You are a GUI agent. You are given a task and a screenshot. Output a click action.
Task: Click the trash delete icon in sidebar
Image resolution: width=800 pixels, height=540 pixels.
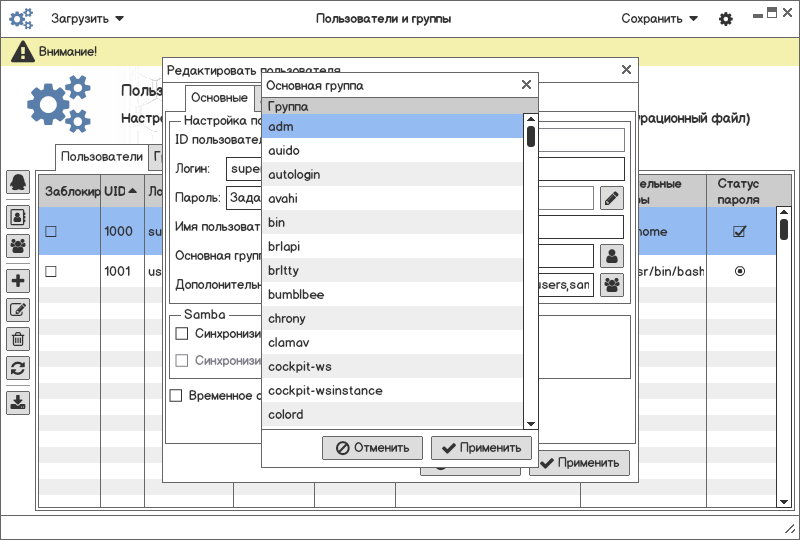tap(18, 339)
